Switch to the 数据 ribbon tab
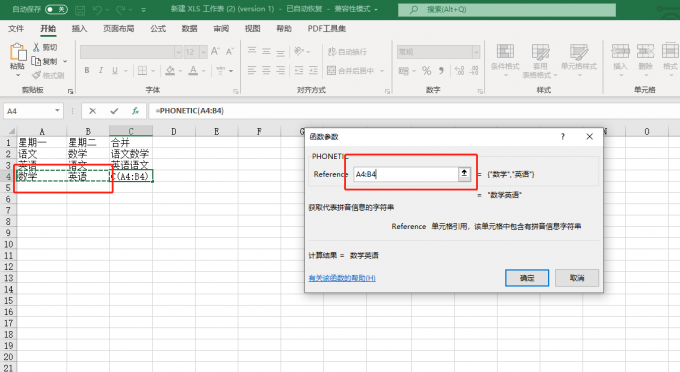 189,29
